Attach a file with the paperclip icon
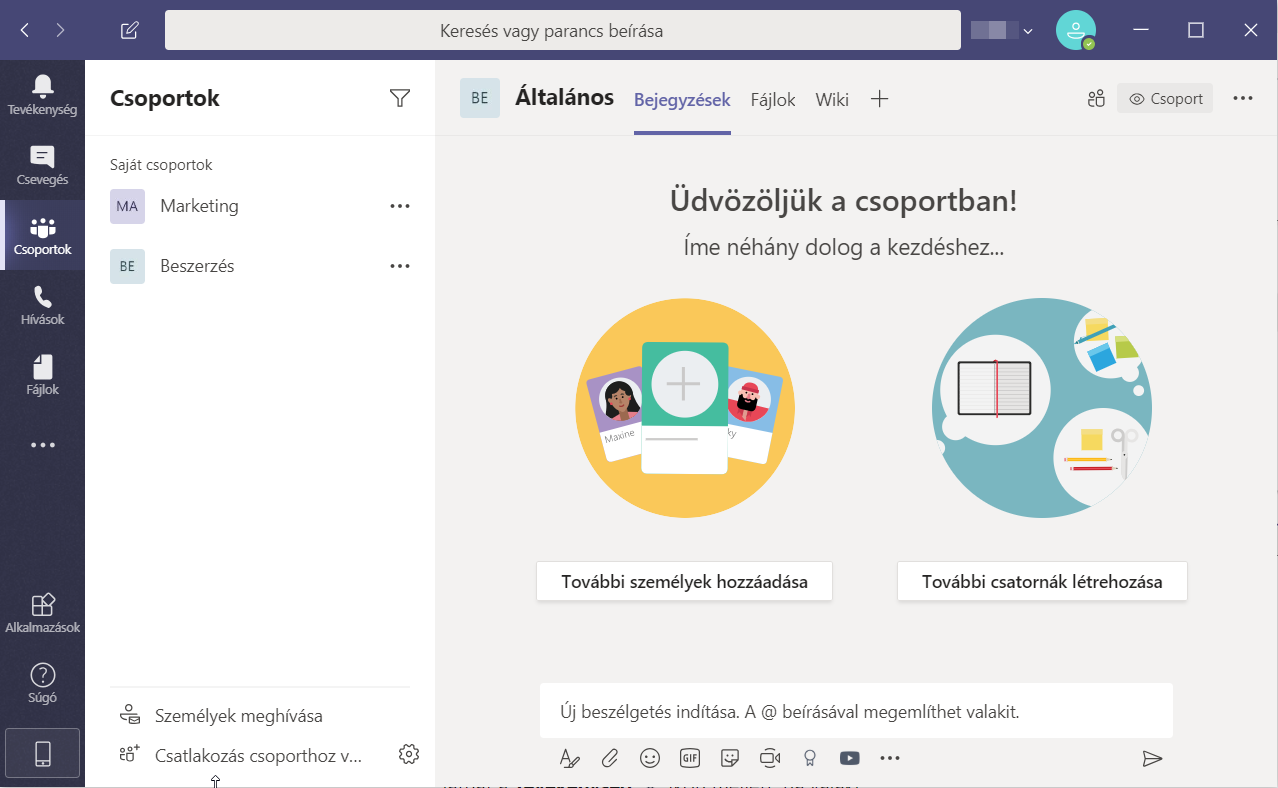 coord(609,758)
